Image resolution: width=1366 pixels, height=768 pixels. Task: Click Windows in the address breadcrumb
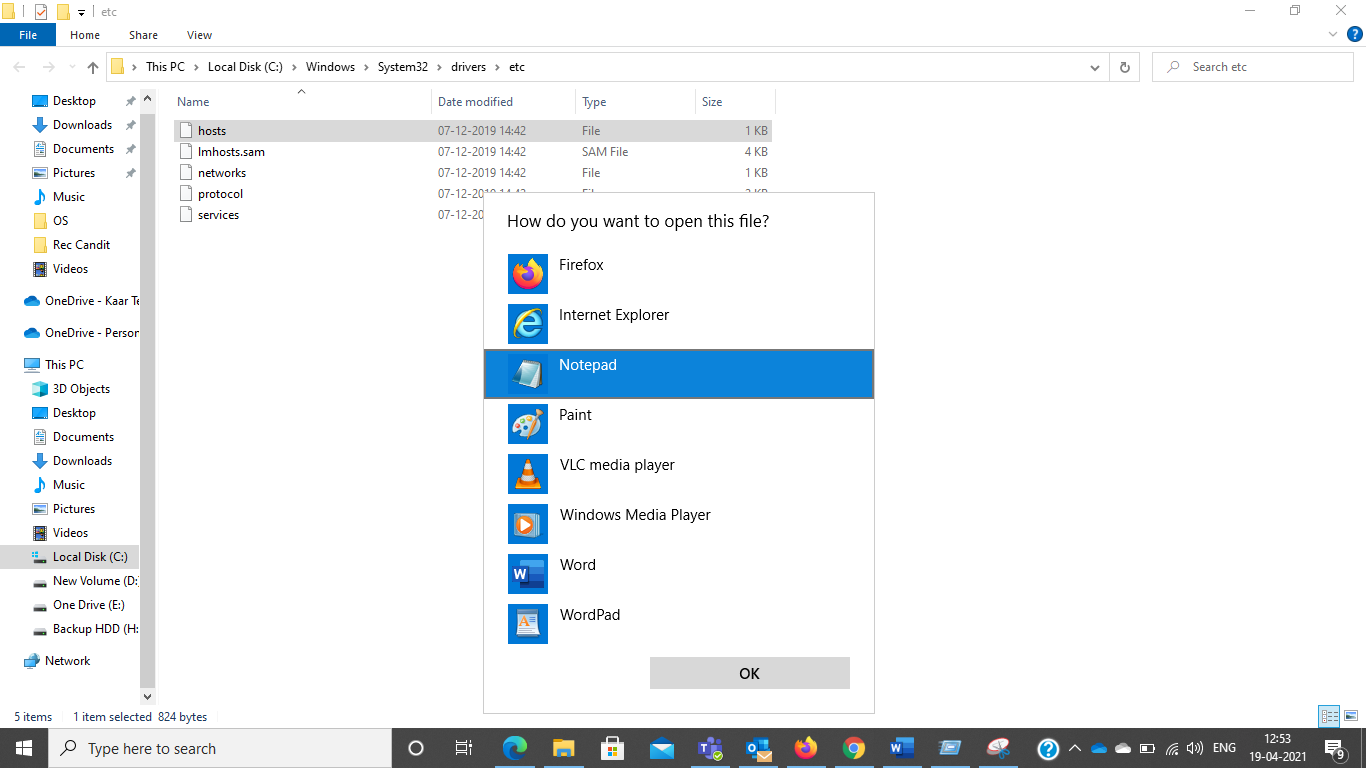330,67
